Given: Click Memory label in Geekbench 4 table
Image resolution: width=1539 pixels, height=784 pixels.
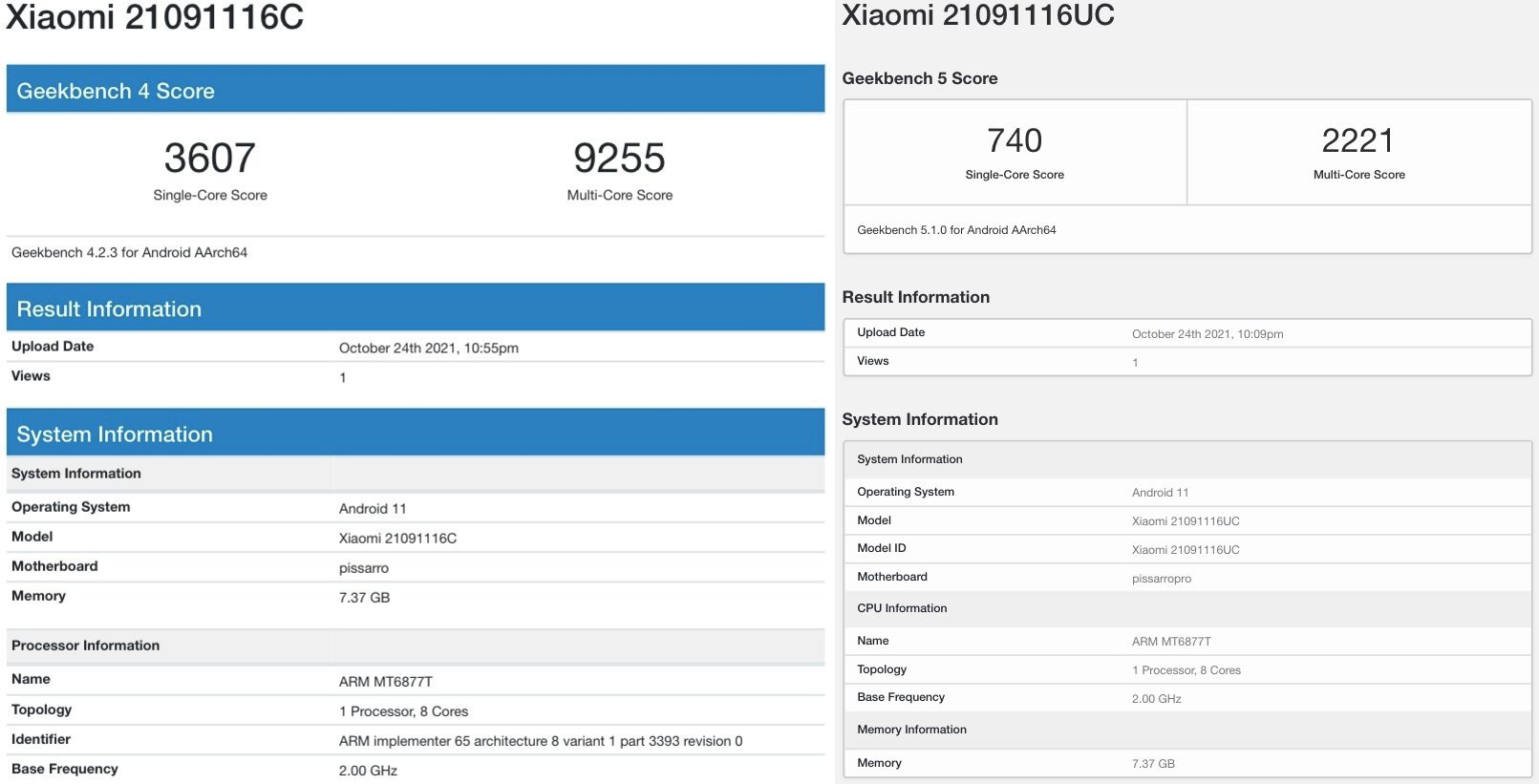Looking at the screenshot, I should (38, 596).
